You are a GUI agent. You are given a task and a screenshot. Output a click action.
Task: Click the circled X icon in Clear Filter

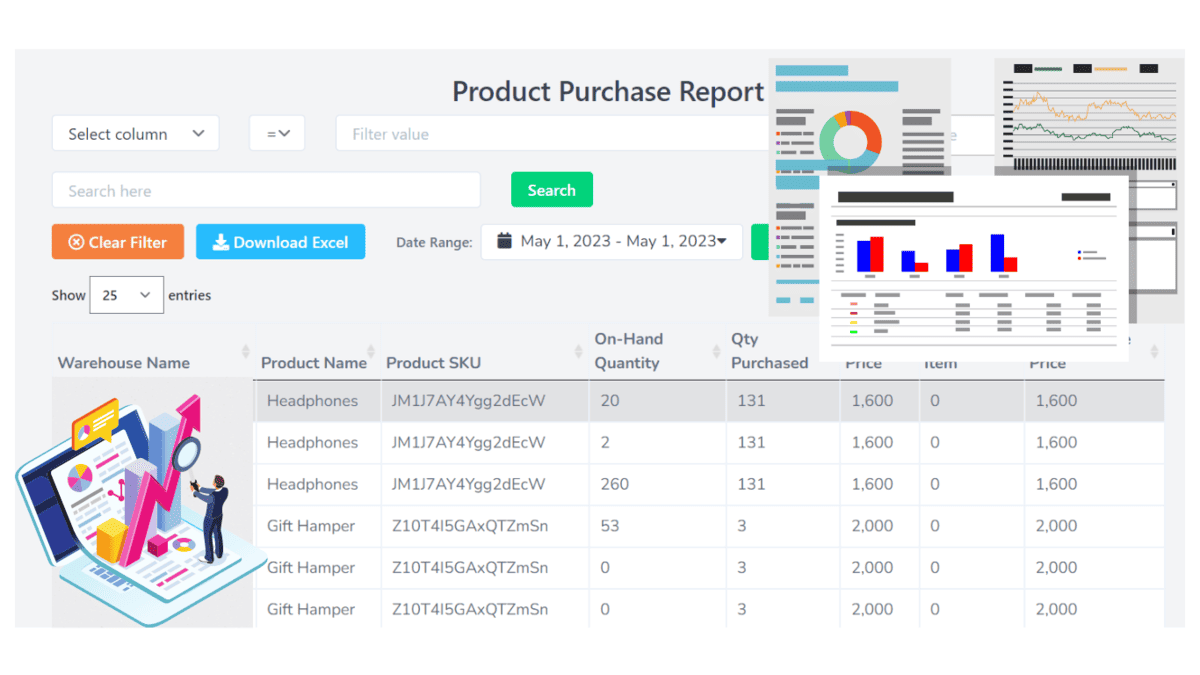[75, 241]
